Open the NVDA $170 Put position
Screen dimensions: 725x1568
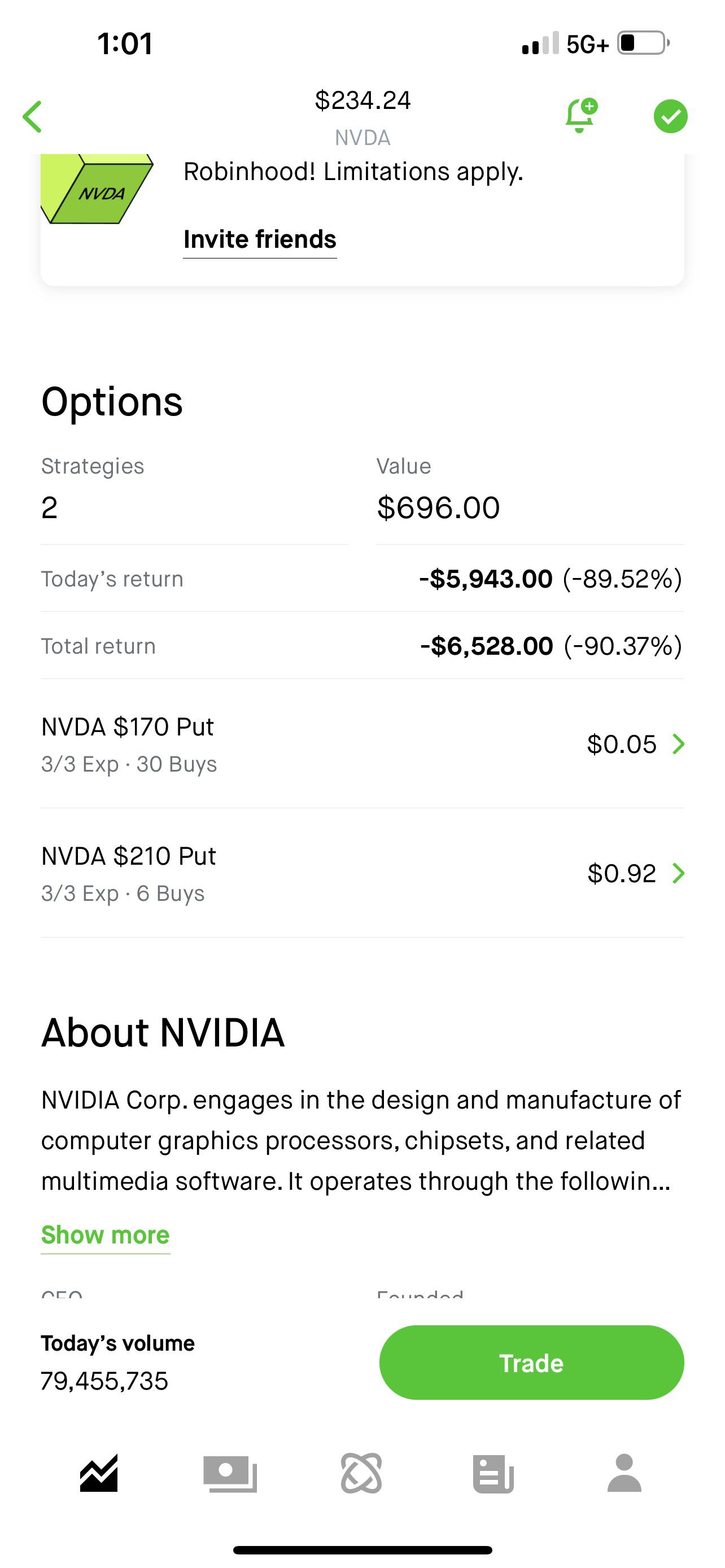[x=128, y=743]
